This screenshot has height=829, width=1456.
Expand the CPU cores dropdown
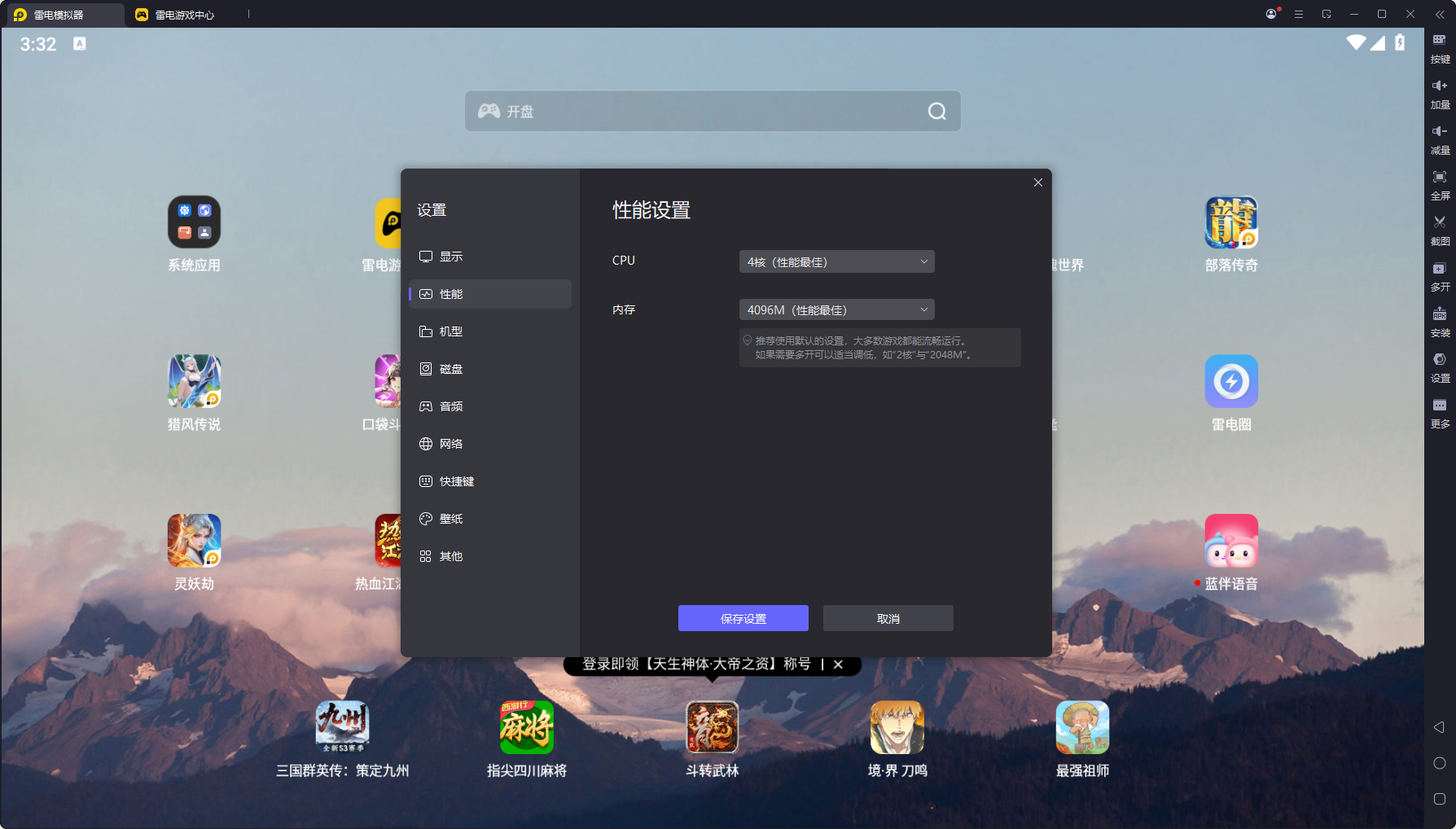pyautogui.click(x=836, y=261)
